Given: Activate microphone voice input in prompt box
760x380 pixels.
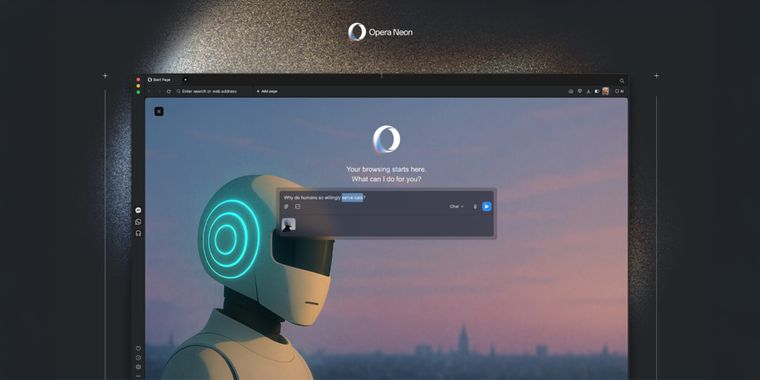Looking at the screenshot, I should pyautogui.click(x=475, y=206).
